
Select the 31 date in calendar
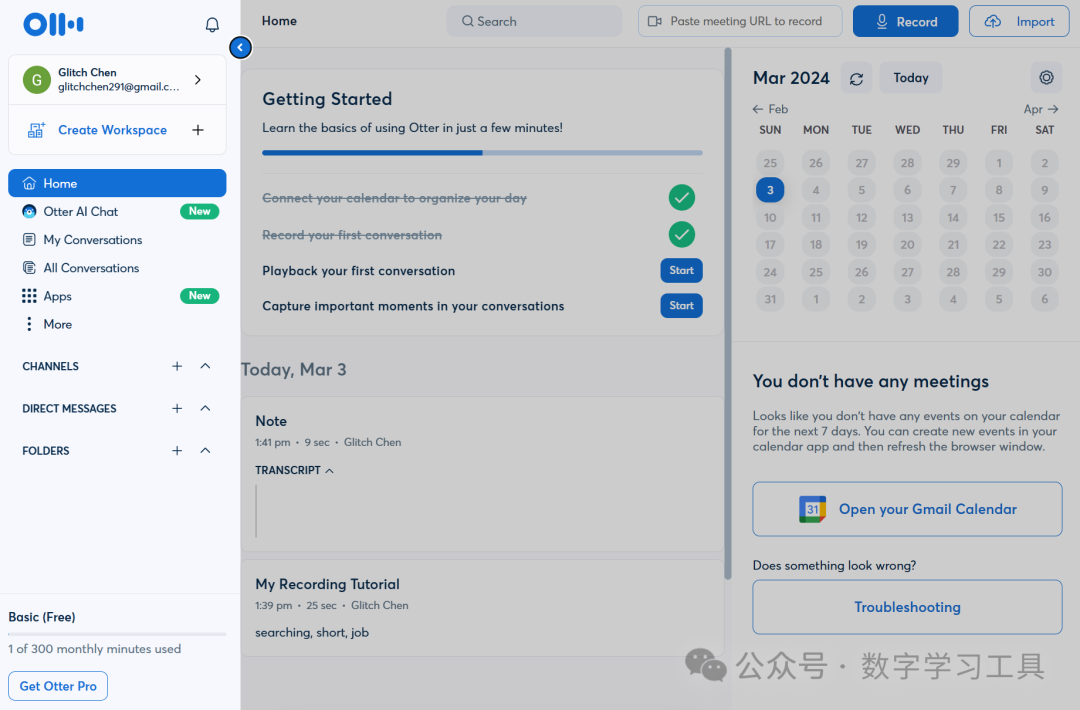point(770,299)
